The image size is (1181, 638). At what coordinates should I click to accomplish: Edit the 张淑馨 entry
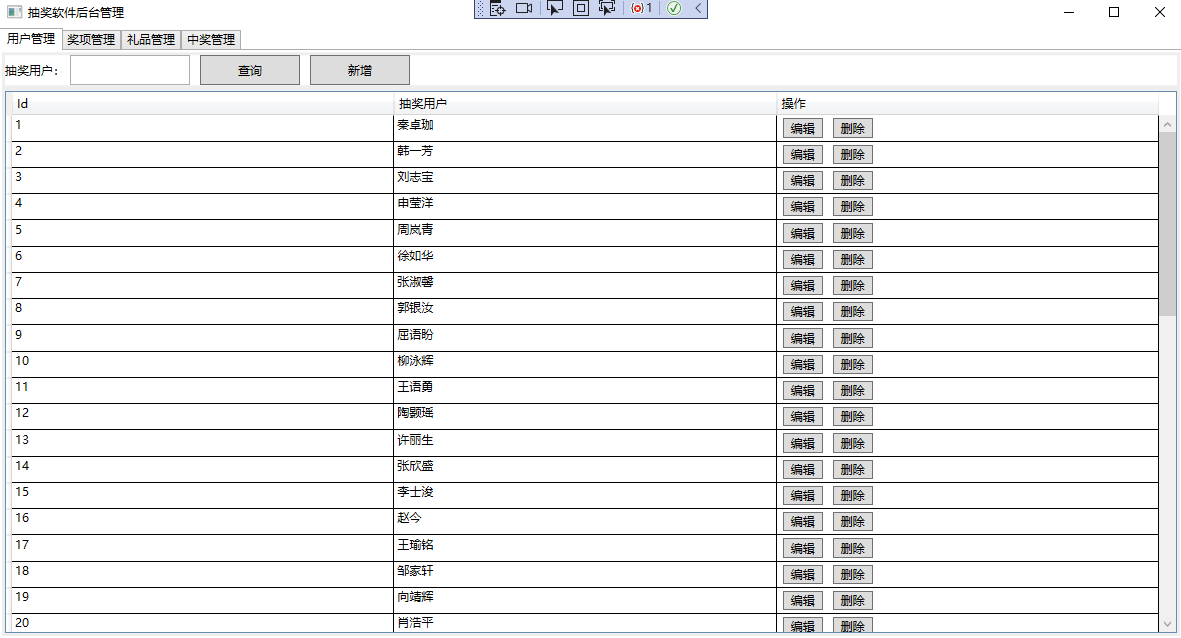tap(802, 285)
